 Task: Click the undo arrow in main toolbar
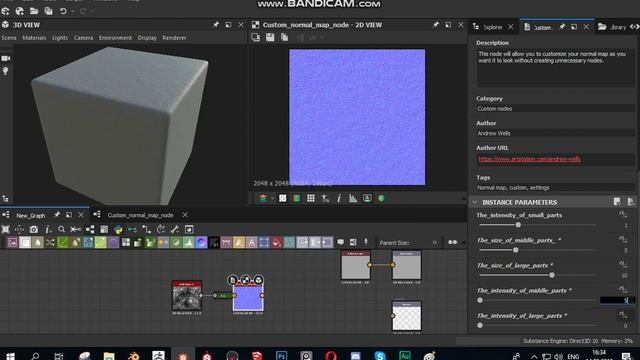coord(63,11)
